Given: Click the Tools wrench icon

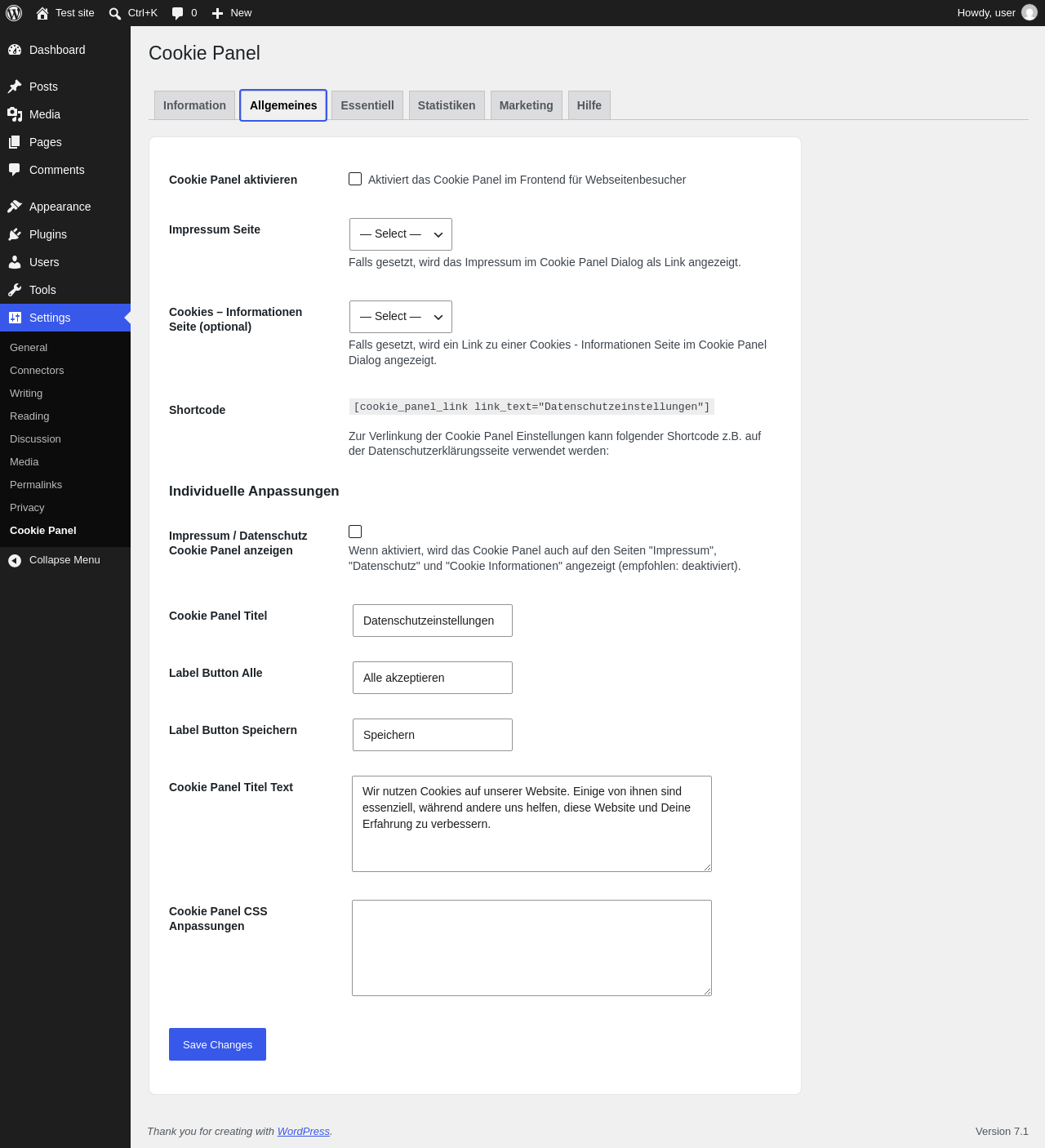Looking at the screenshot, I should (15, 290).
